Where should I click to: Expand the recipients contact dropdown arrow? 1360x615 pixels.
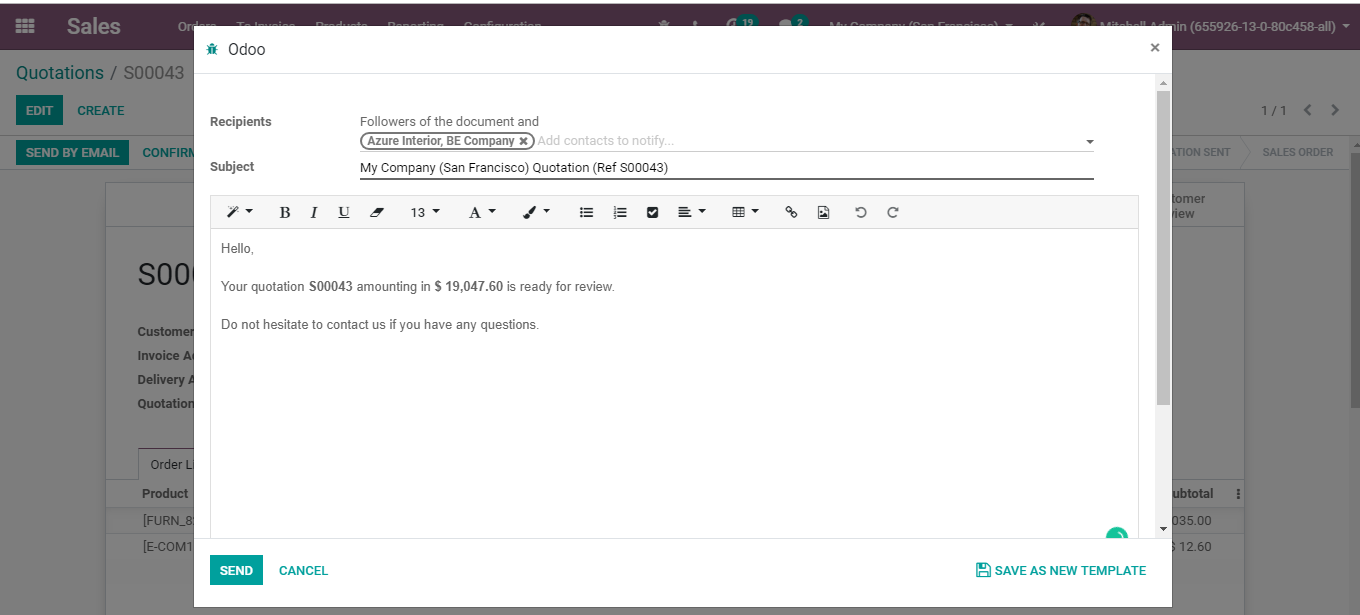coord(1089,142)
